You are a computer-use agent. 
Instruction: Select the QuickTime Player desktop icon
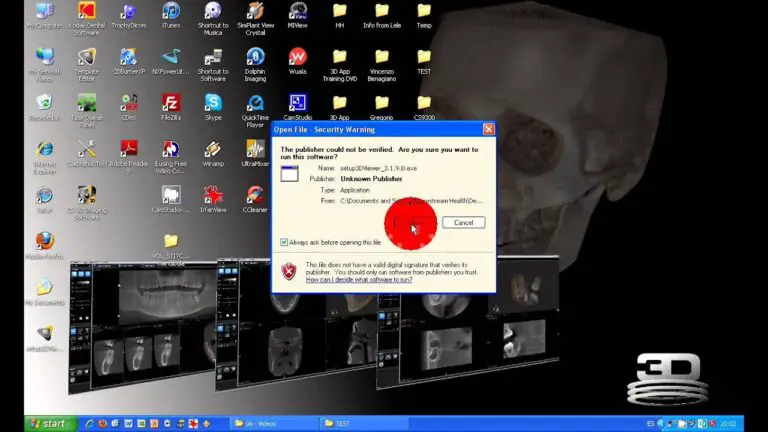(x=255, y=111)
